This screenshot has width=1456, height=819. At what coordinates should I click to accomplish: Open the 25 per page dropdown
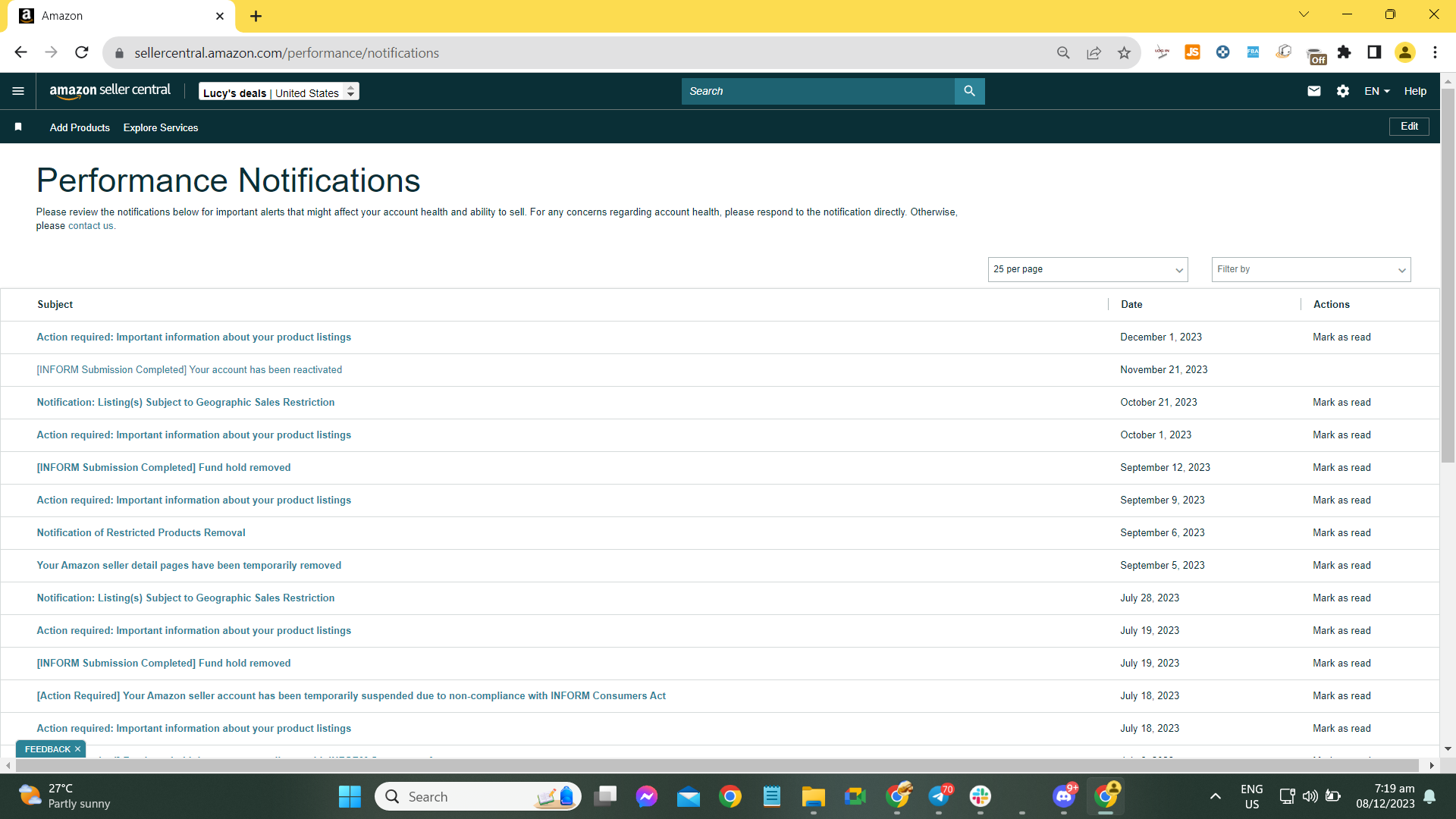1087,269
